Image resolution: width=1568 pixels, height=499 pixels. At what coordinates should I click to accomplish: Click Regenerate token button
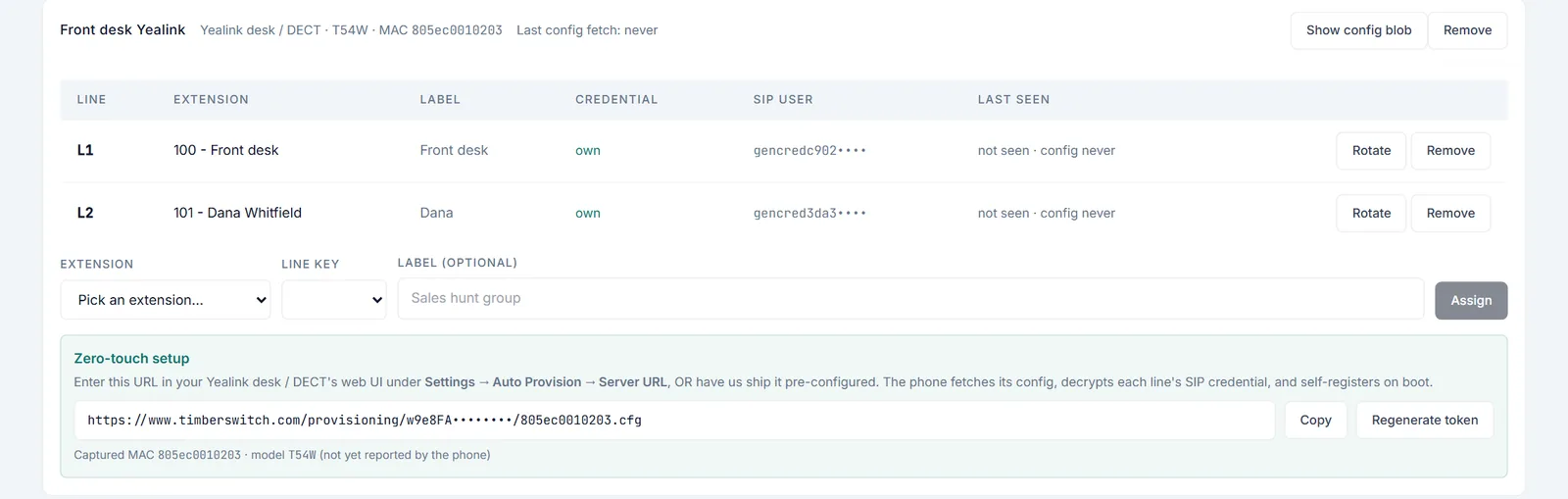tap(1425, 420)
